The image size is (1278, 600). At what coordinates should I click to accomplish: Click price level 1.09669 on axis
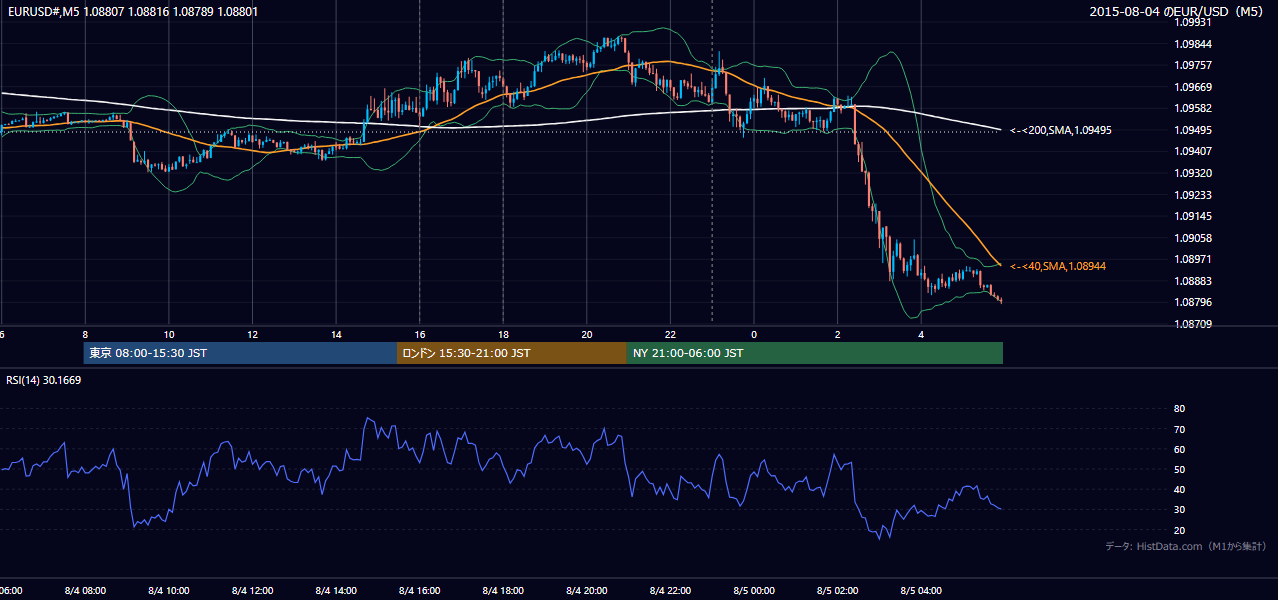(1194, 87)
